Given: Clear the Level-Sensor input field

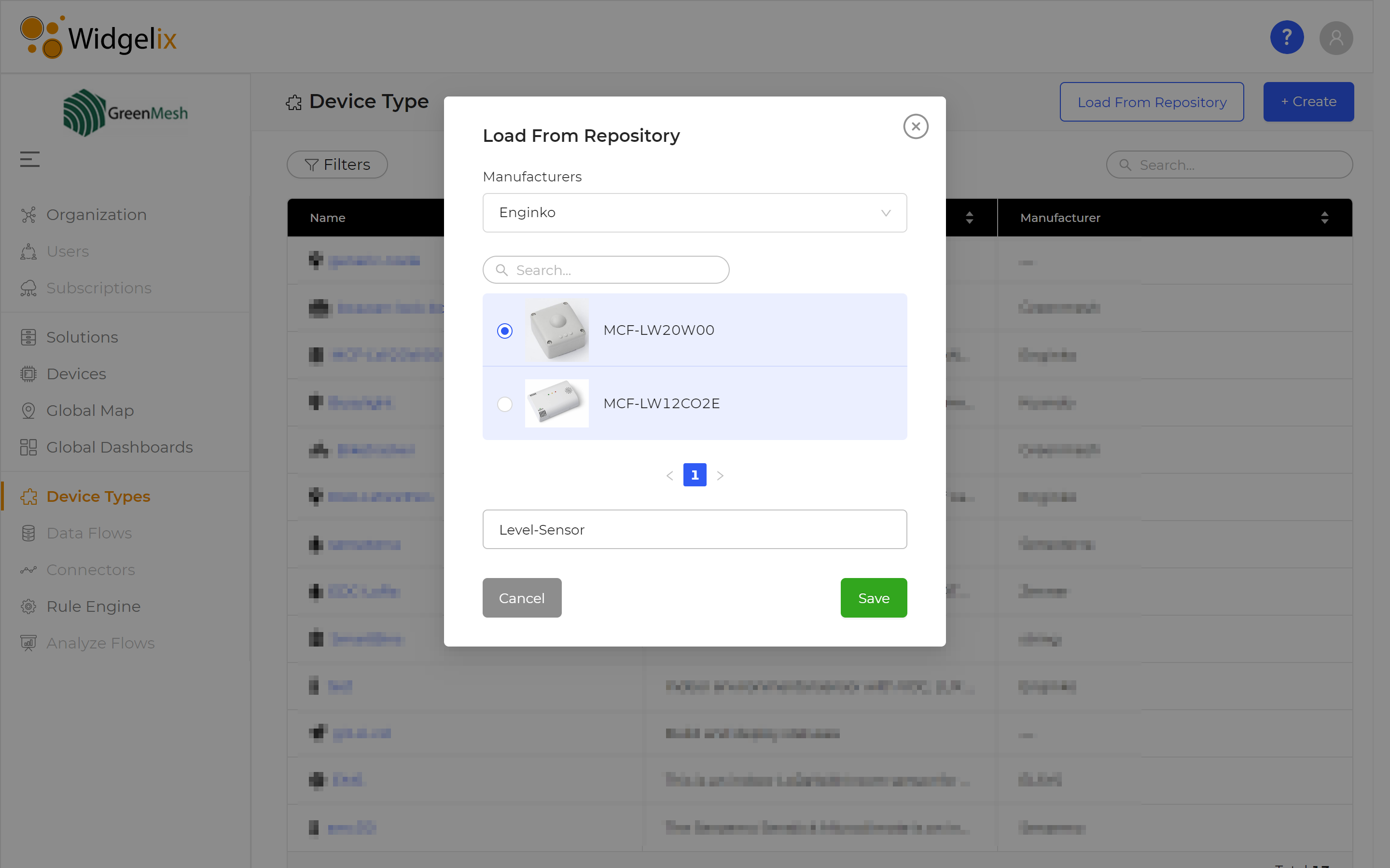Looking at the screenshot, I should pyautogui.click(x=694, y=529).
